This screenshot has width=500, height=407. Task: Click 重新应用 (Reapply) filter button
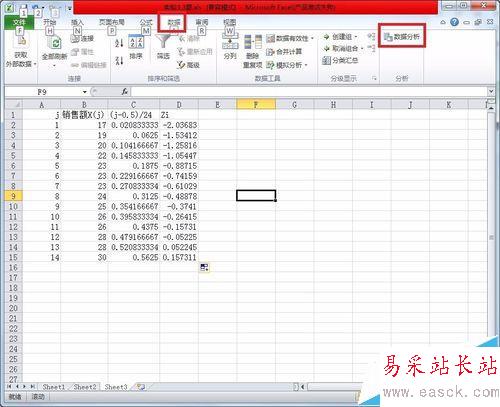(195, 52)
